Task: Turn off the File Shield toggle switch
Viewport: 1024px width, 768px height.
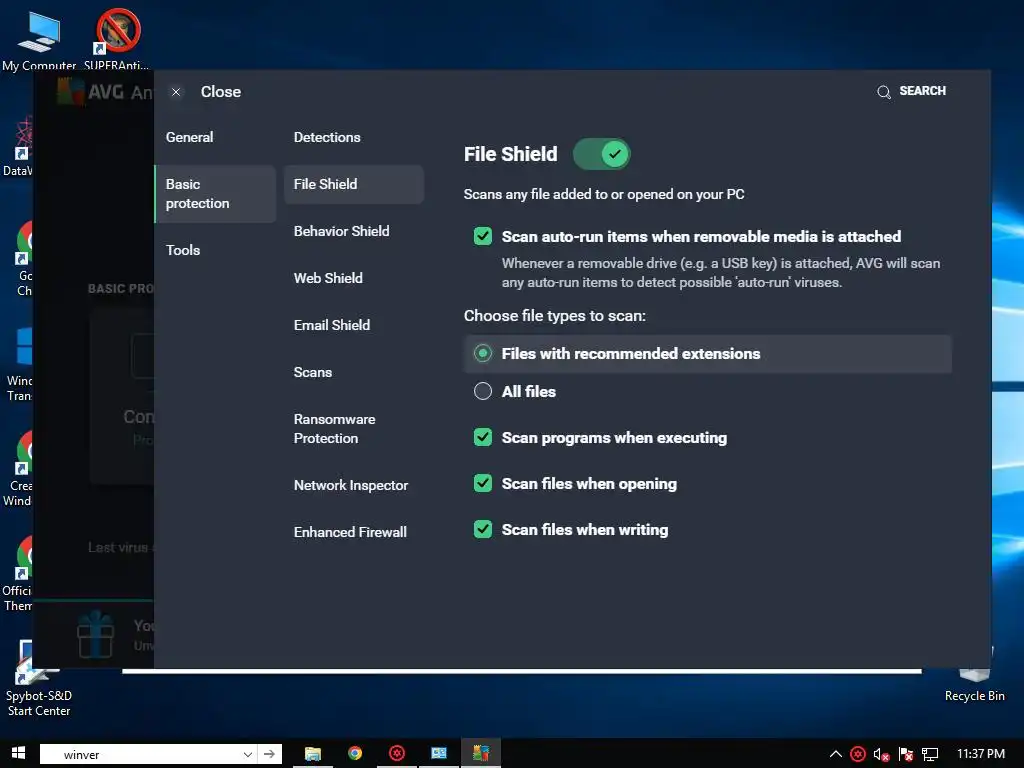Action: pyautogui.click(x=601, y=154)
